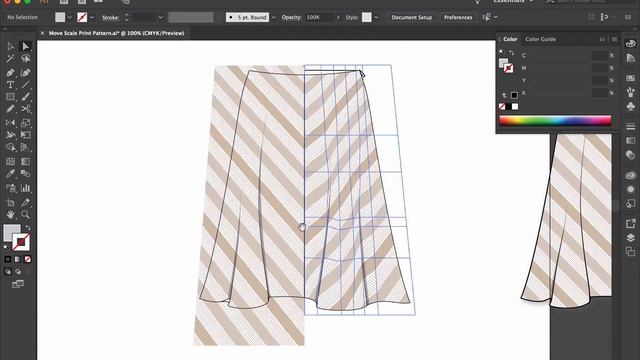Image resolution: width=640 pixels, height=360 pixels.
Task: Switch to Draw Normal mode
Action: pos(8,271)
